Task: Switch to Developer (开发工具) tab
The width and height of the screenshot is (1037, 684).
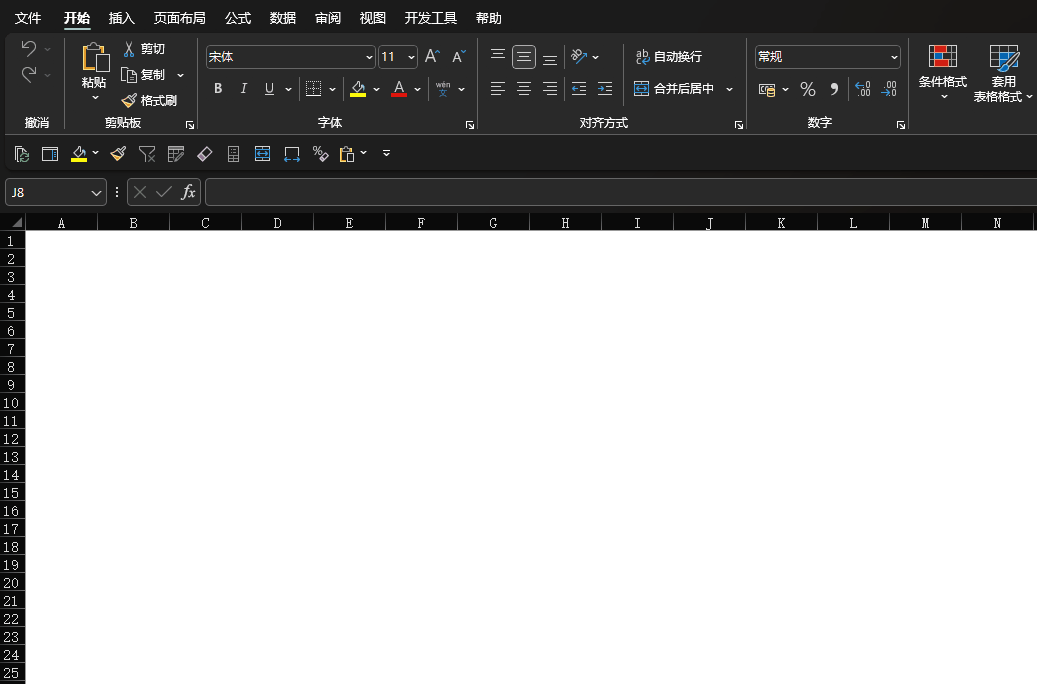Action: 431,18
